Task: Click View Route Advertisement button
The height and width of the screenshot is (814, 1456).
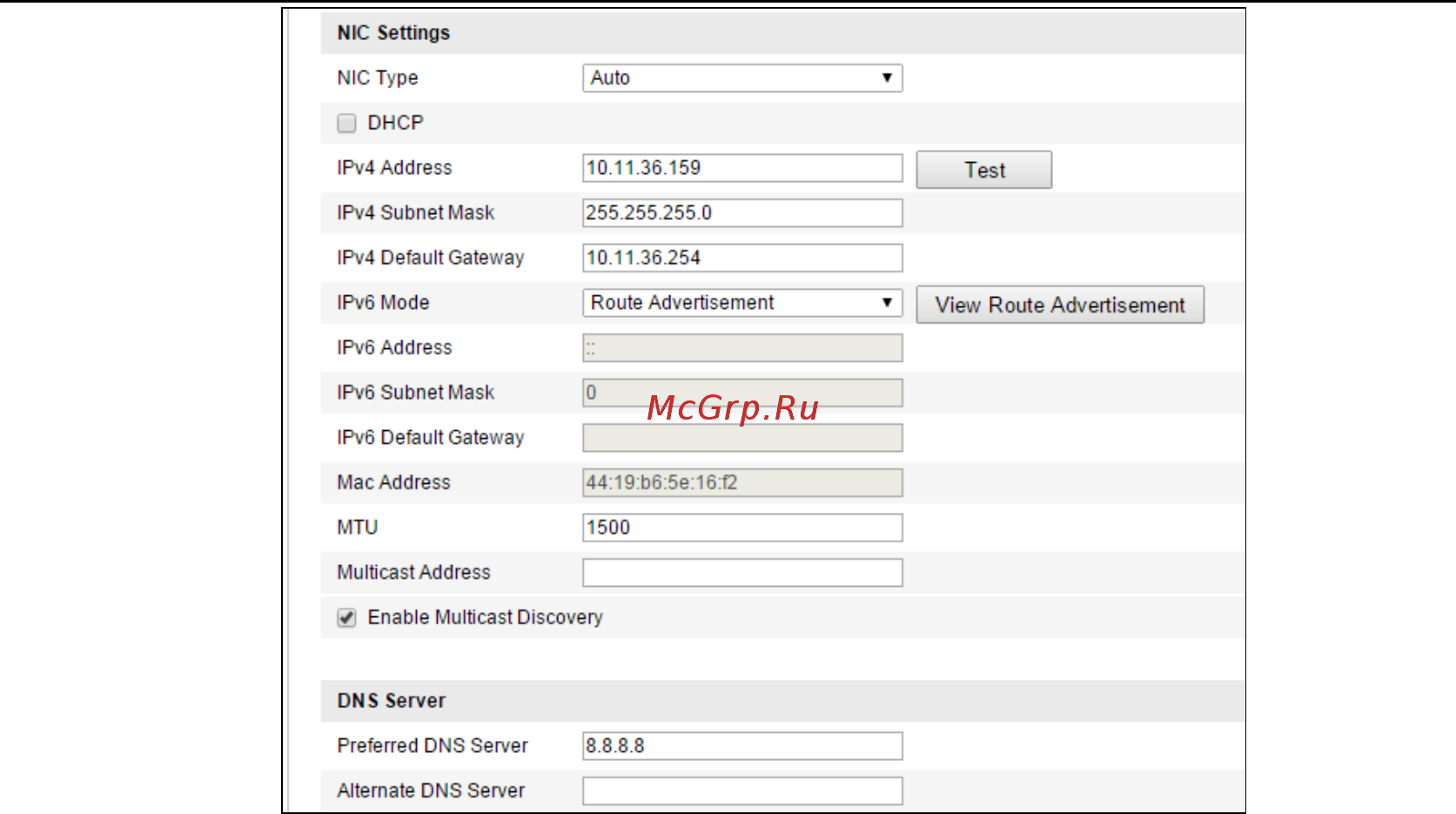Action: (x=1060, y=305)
